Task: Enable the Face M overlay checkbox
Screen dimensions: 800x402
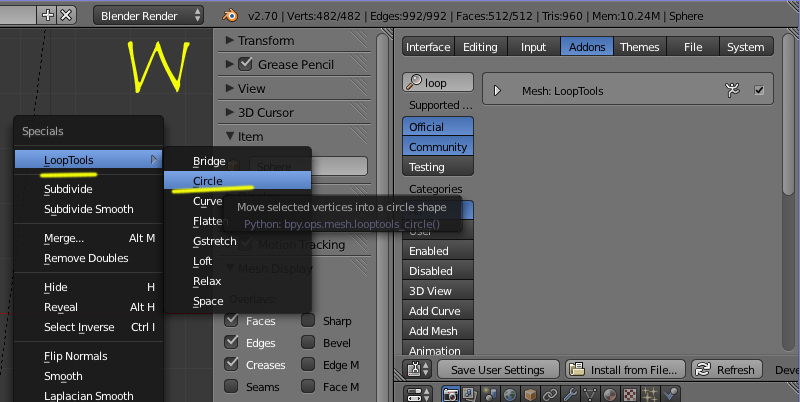Action: point(308,386)
